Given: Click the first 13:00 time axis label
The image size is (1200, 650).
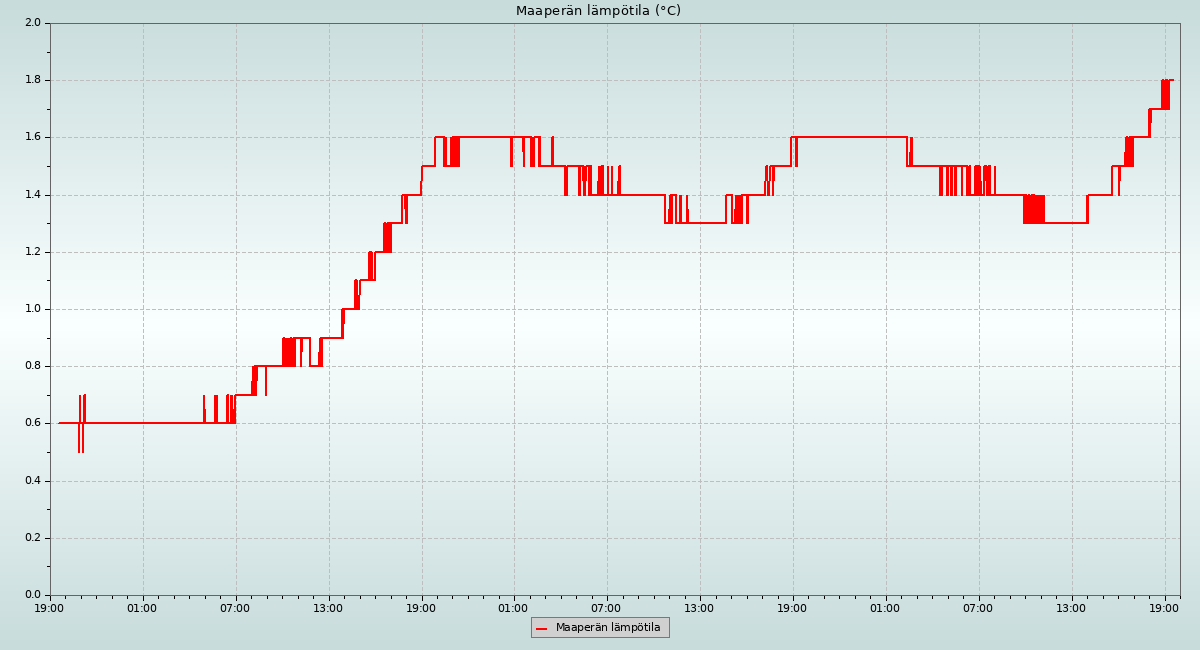Looking at the screenshot, I should 328,608.
